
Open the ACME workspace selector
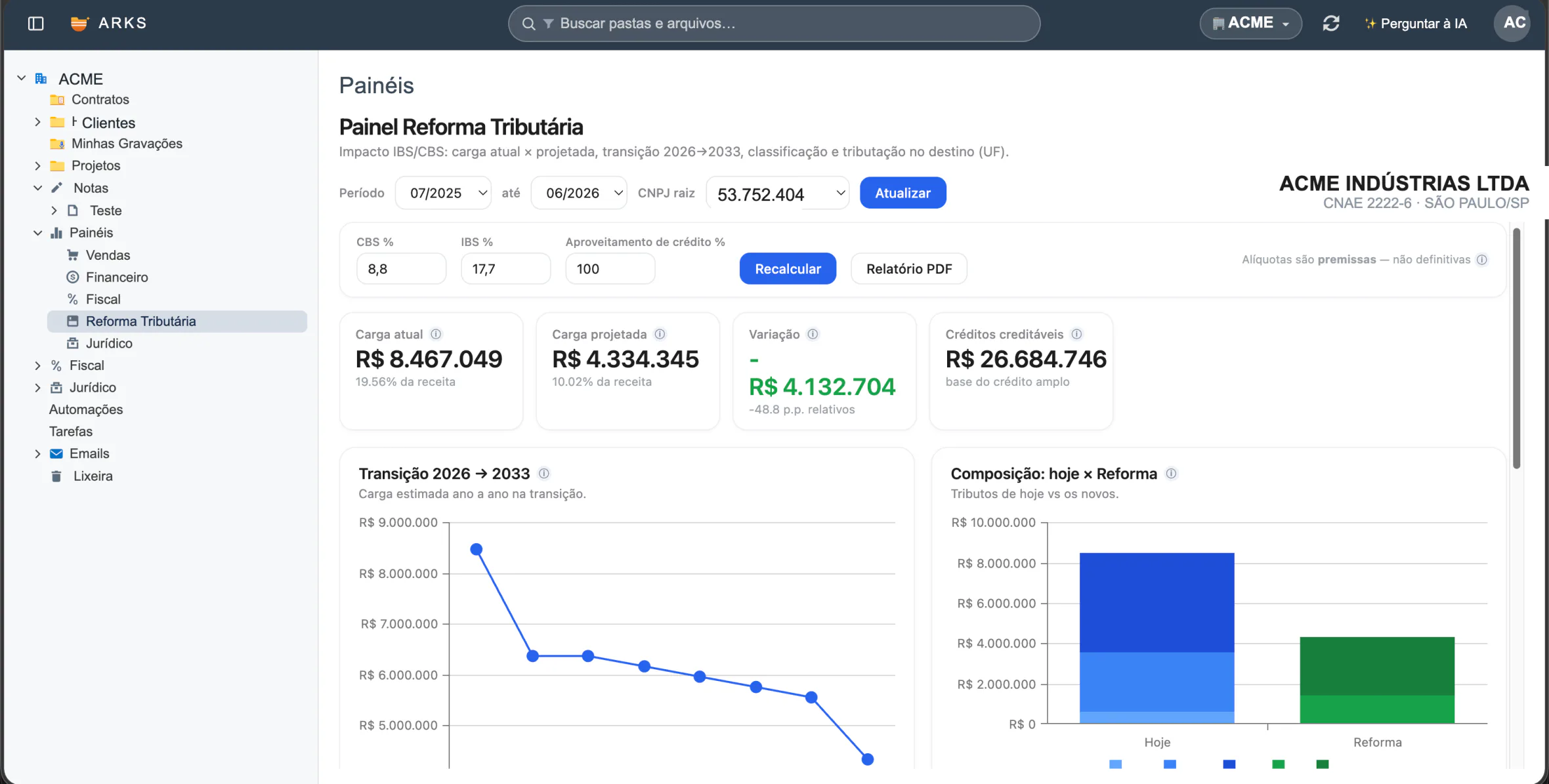1250,24
